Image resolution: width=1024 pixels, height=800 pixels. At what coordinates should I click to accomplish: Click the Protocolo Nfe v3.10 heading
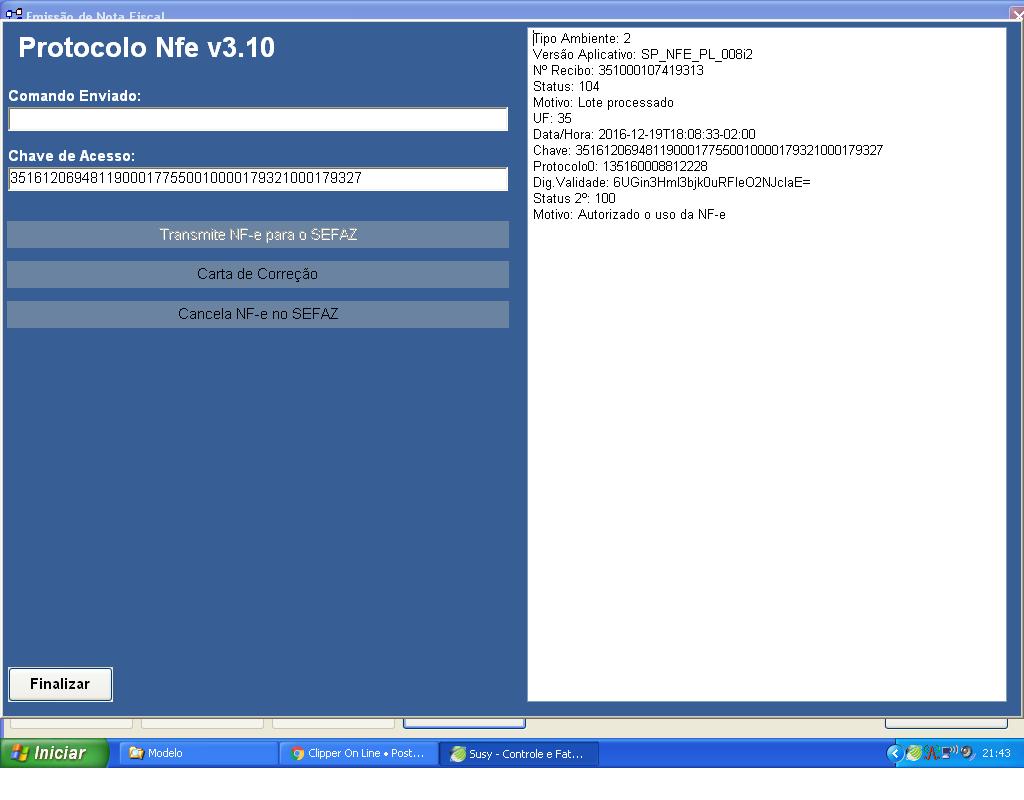coord(147,48)
